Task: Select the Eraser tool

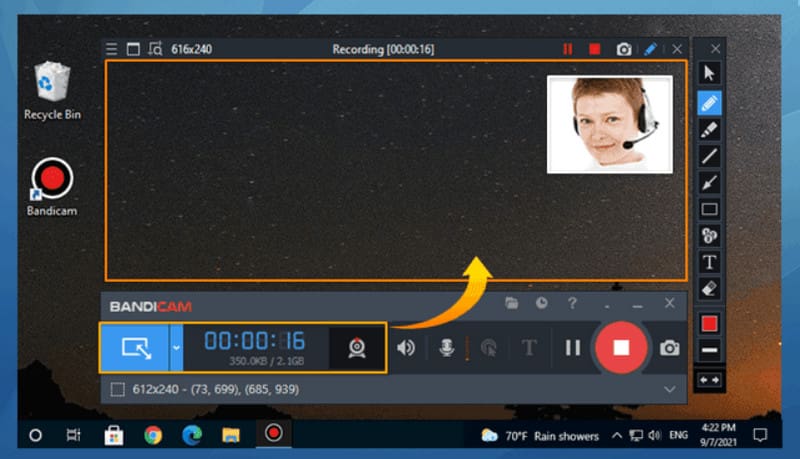Action: [x=709, y=289]
